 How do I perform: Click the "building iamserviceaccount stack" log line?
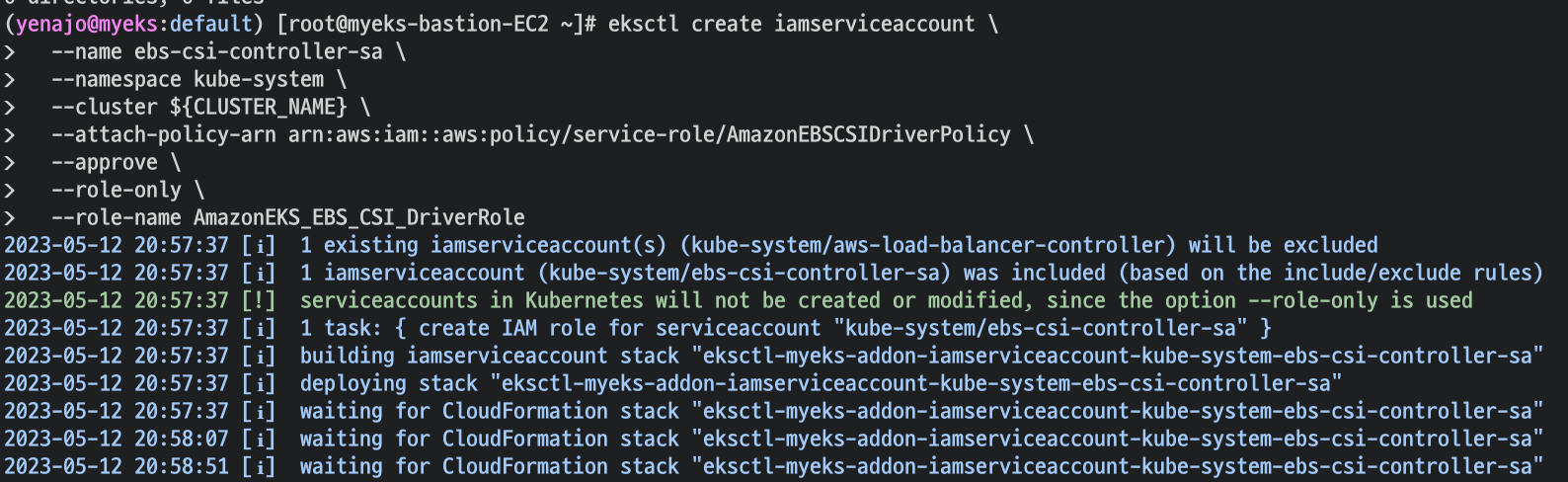pos(773,356)
